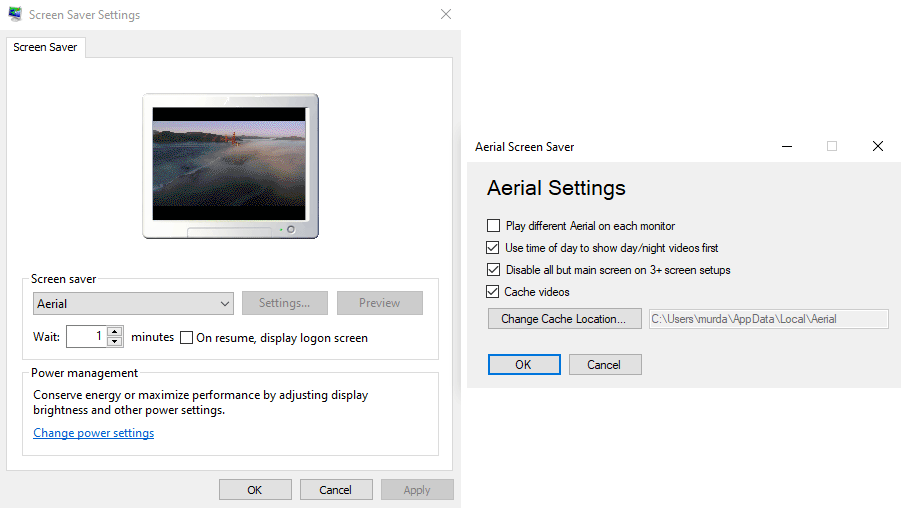Click the Apply button
This screenshot has height=508, width=901.
417,490
